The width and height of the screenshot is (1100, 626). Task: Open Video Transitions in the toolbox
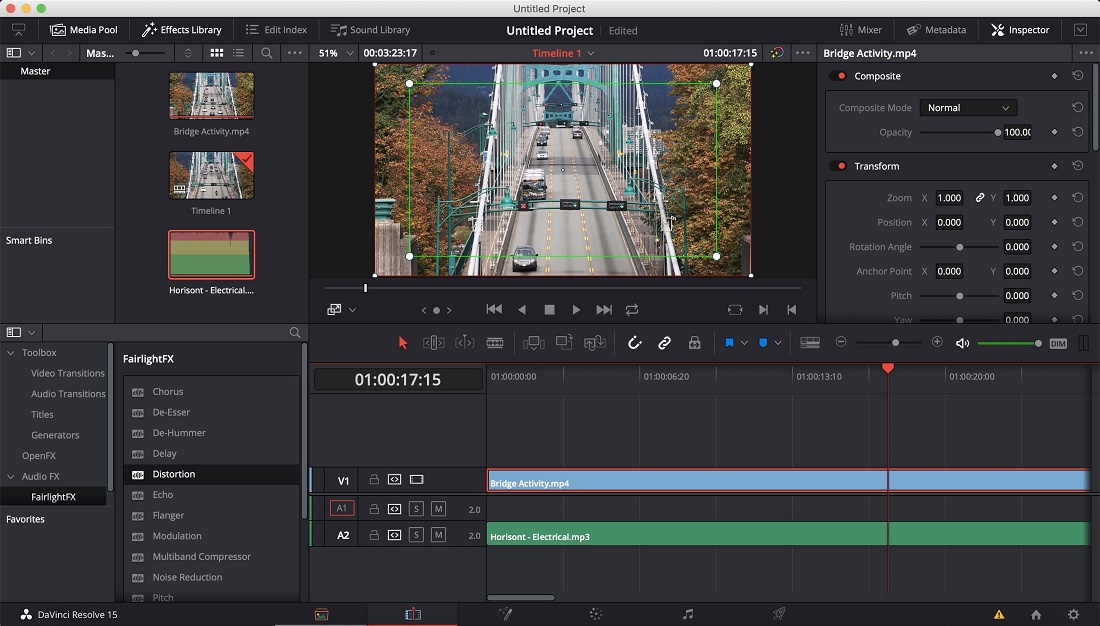pyautogui.click(x=67, y=373)
